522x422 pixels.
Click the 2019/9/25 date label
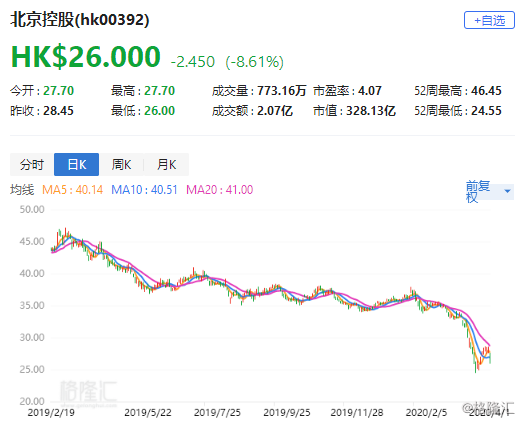tap(287, 413)
